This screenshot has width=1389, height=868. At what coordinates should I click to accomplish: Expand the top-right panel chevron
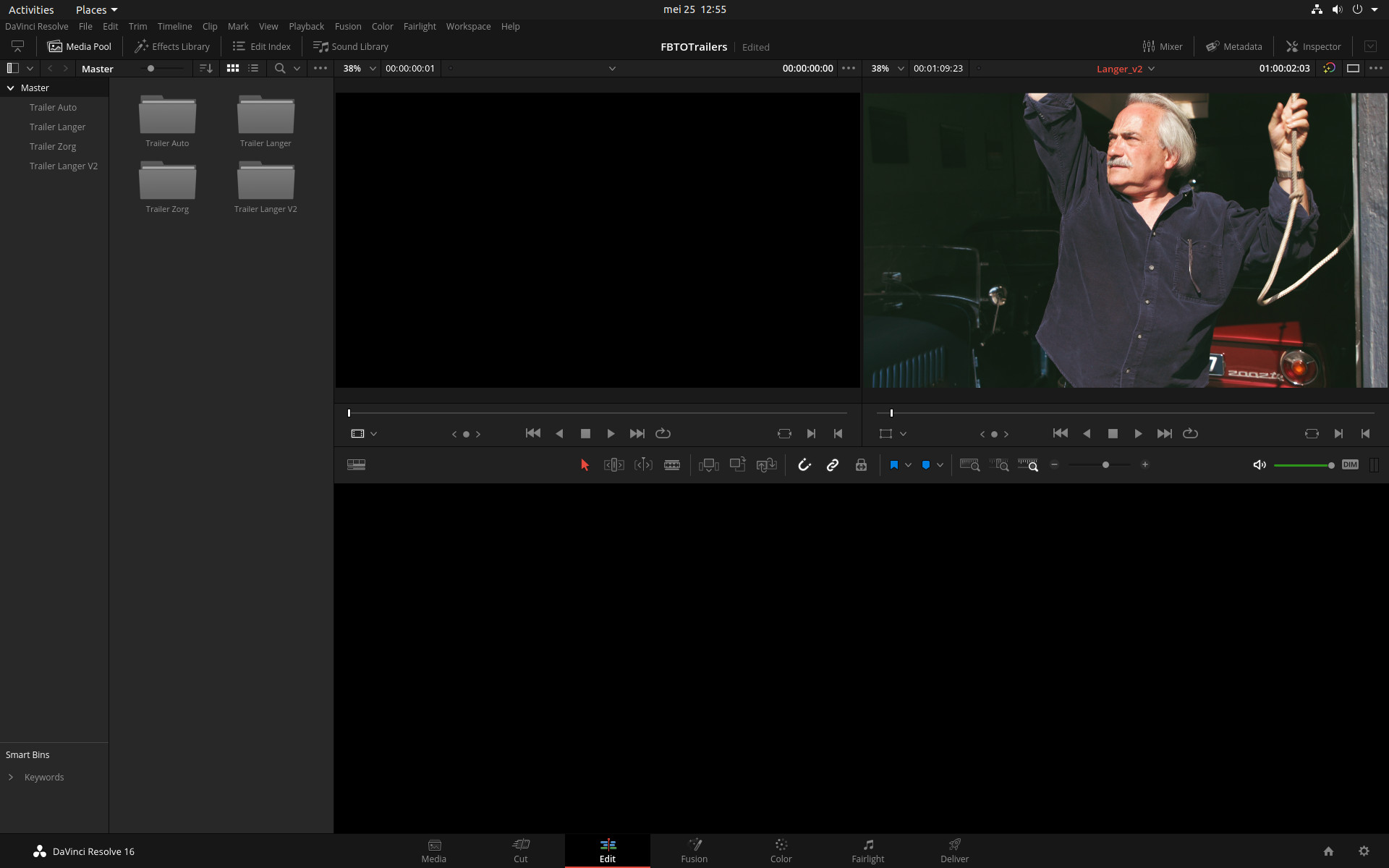point(1370,46)
